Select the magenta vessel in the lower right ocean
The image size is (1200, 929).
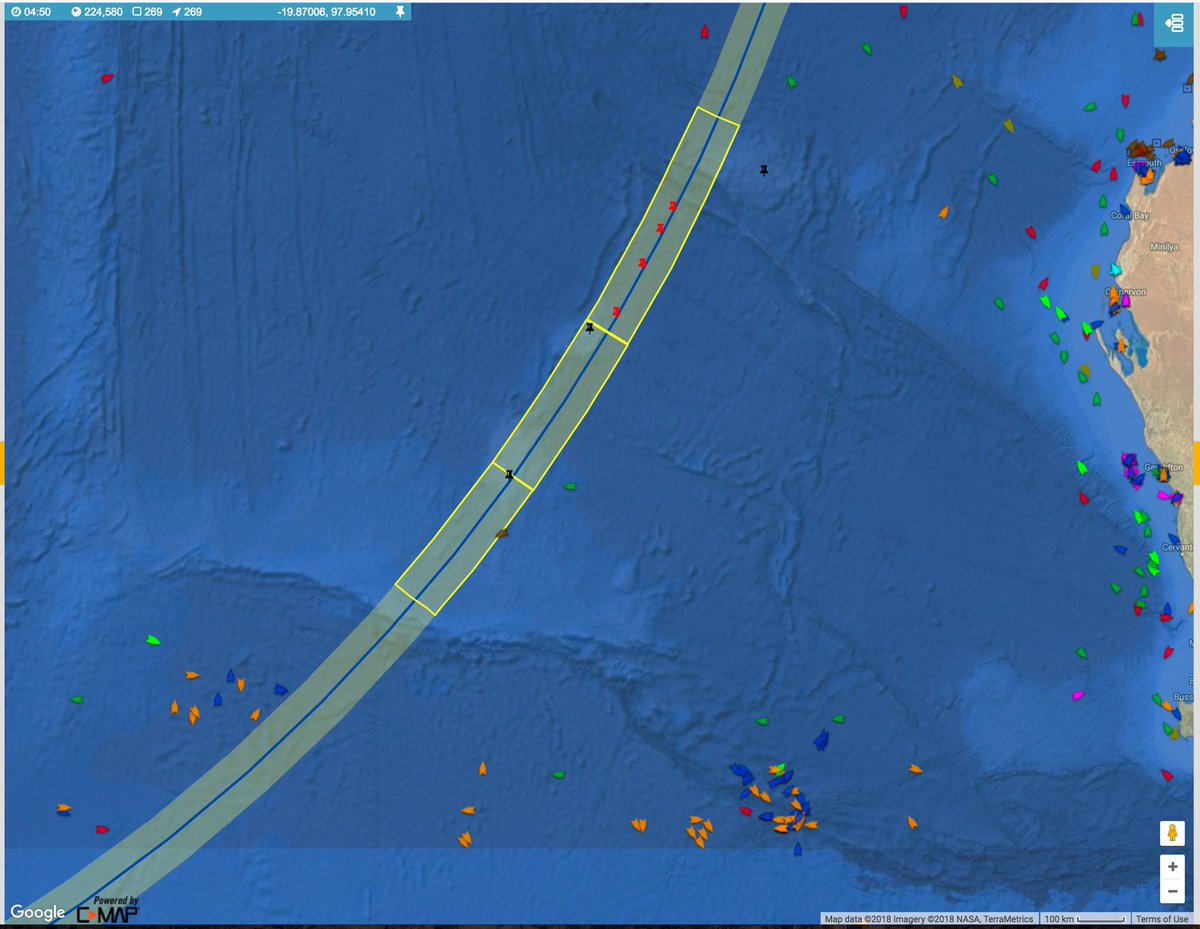coord(1077,694)
